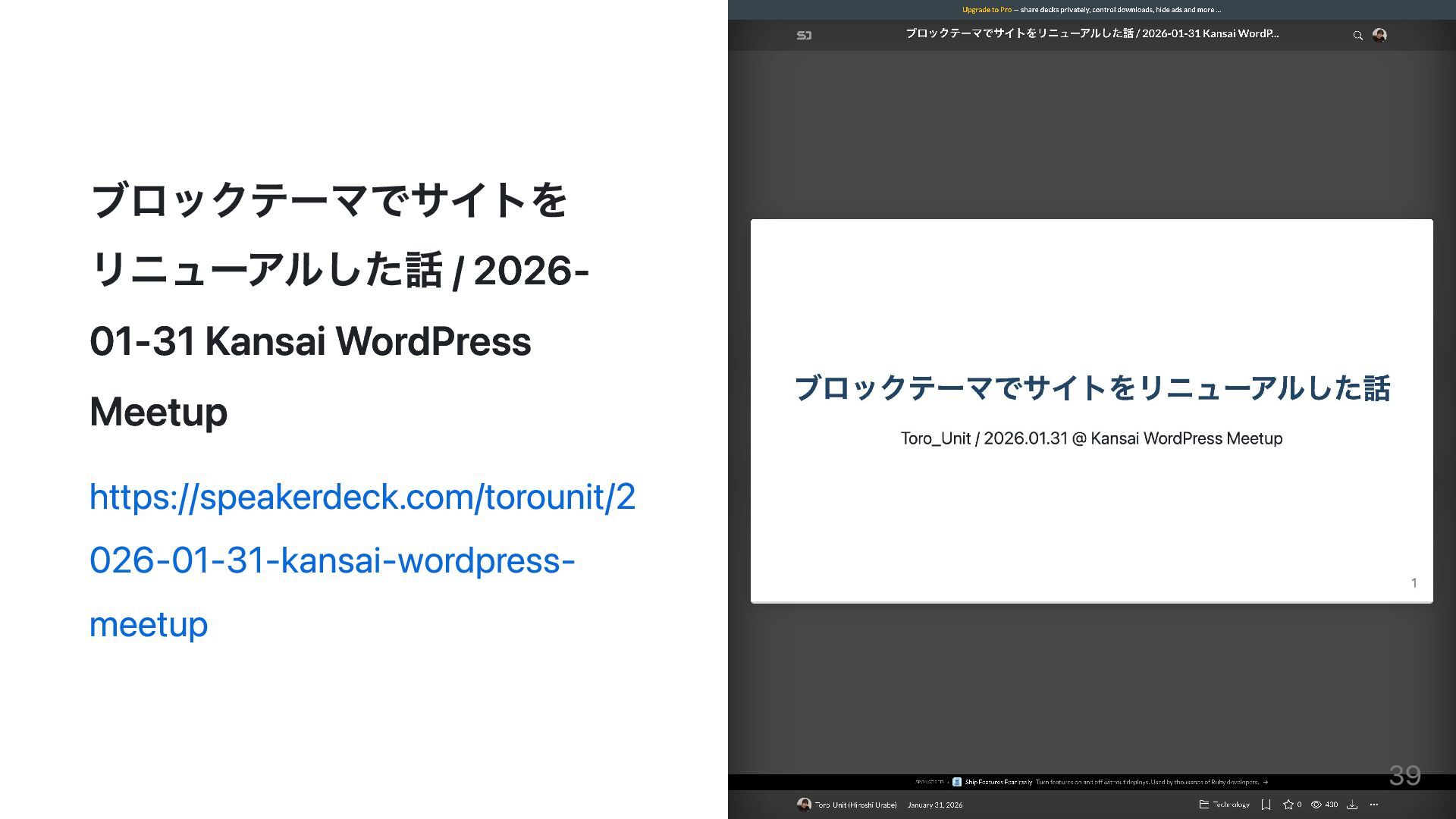Click the title slide thumbnail
The height and width of the screenshot is (819, 1456).
1091,411
